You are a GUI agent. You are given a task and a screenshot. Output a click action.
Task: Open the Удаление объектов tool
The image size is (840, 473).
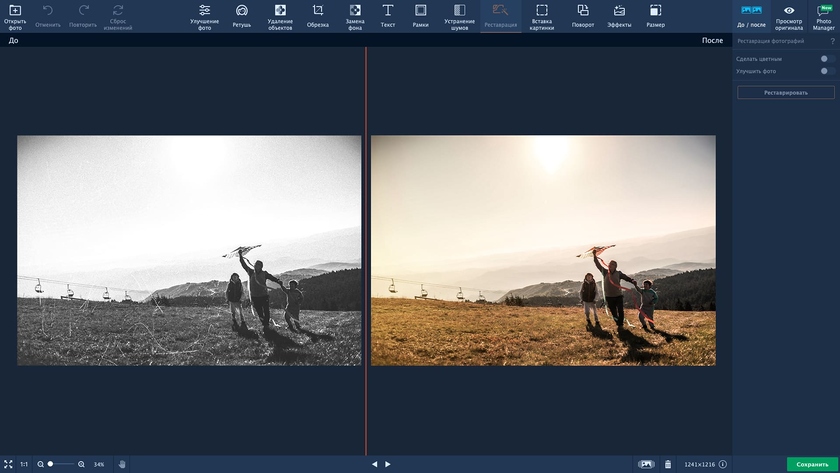[280, 15]
